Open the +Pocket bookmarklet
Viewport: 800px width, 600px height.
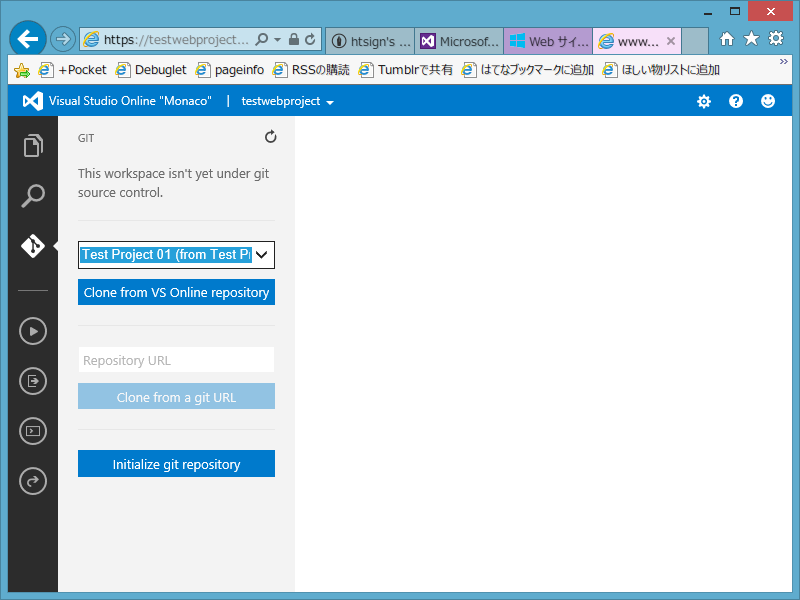click(x=73, y=70)
